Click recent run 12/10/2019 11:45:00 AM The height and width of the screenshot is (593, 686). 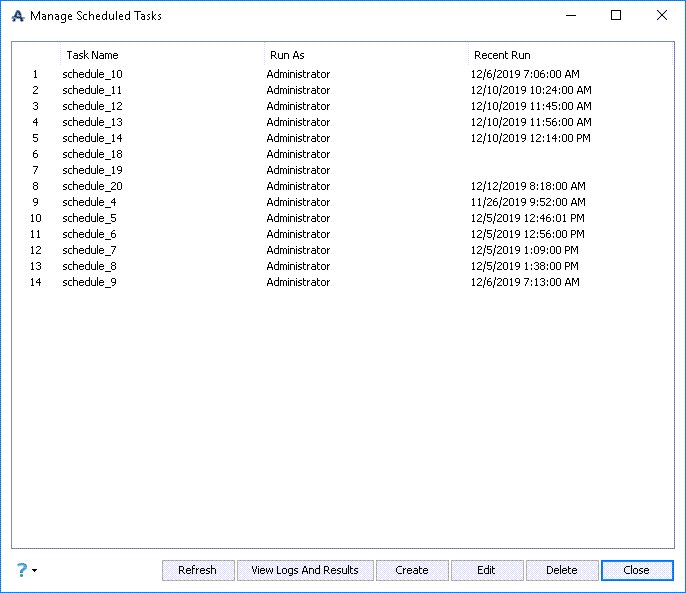(x=531, y=106)
